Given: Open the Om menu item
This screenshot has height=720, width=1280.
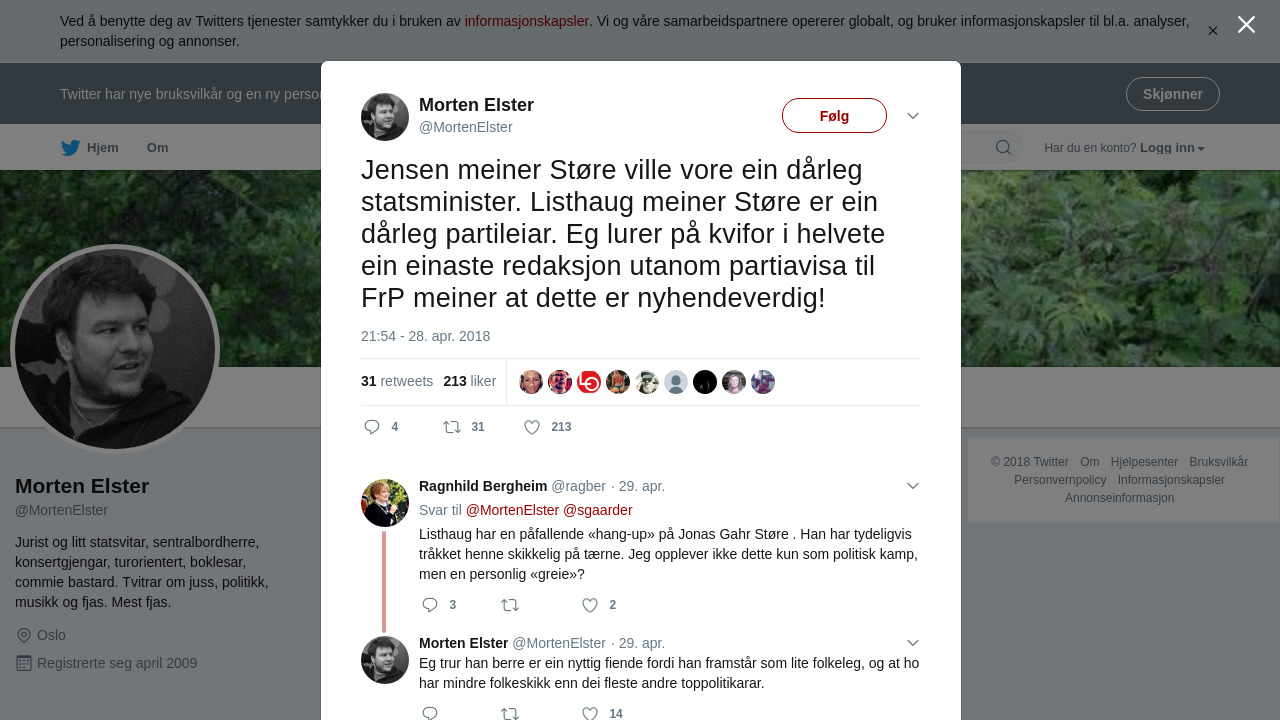Looking at the screenshot, I should [x=158, y=148].
